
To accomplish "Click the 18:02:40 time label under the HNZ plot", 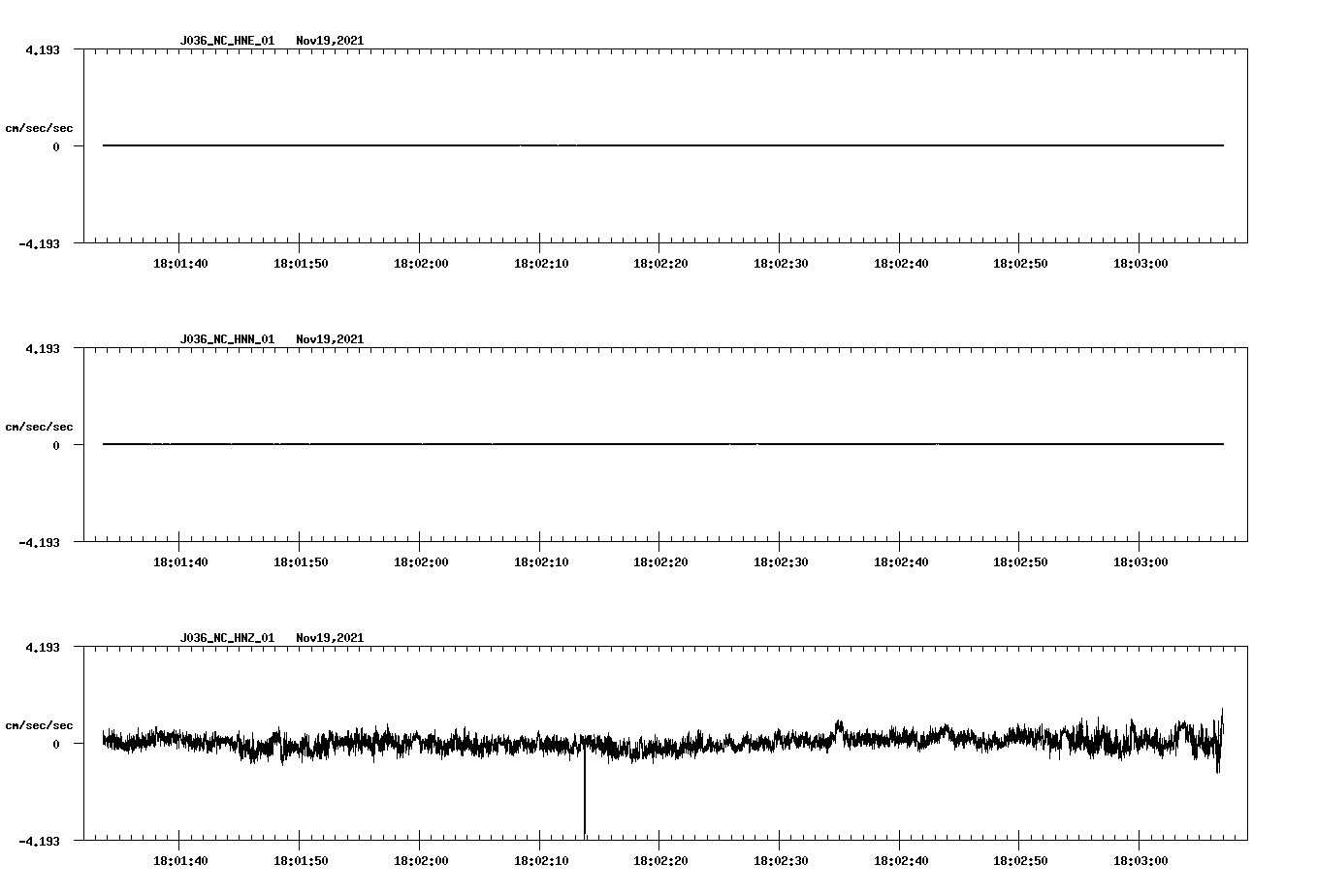I will tap(901, 861).
